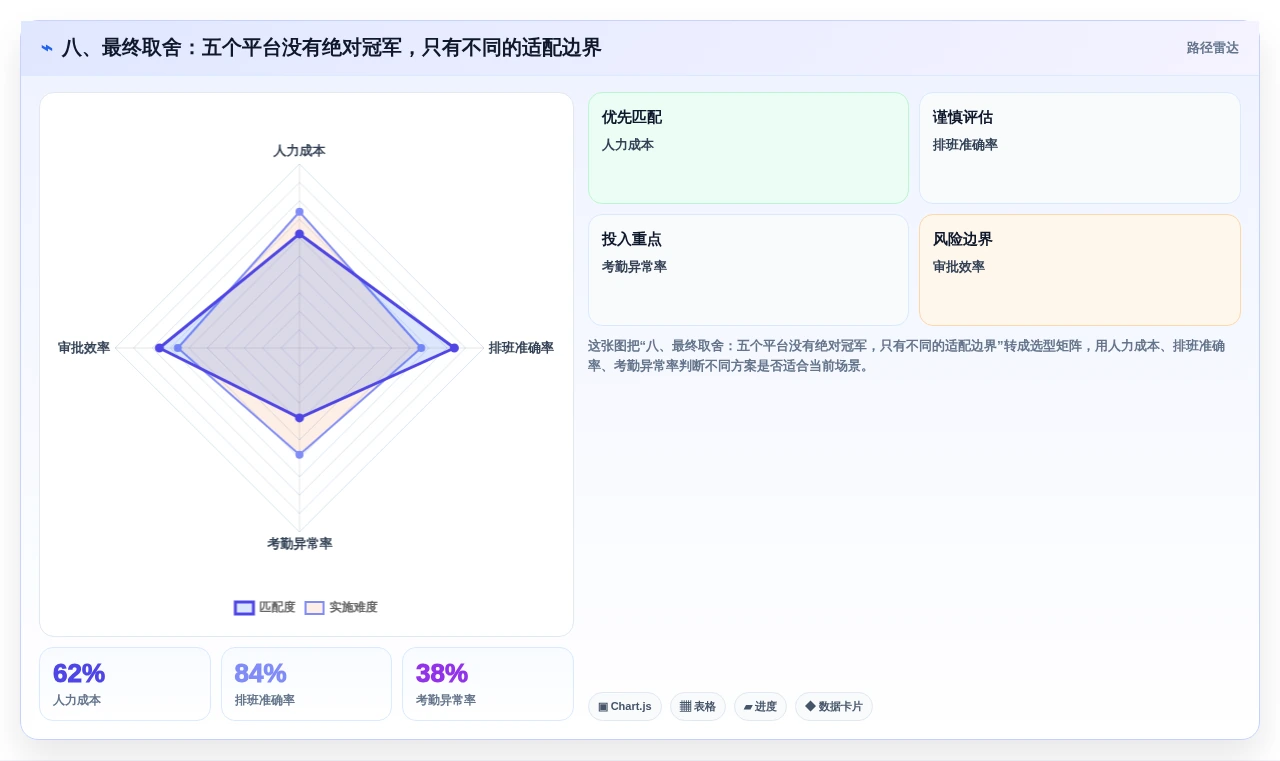Viewport: 1280px width, 761px height.
Task: Click the 匹配度 data point on 排班准确率 axis
Action: (x=454, y=348)
